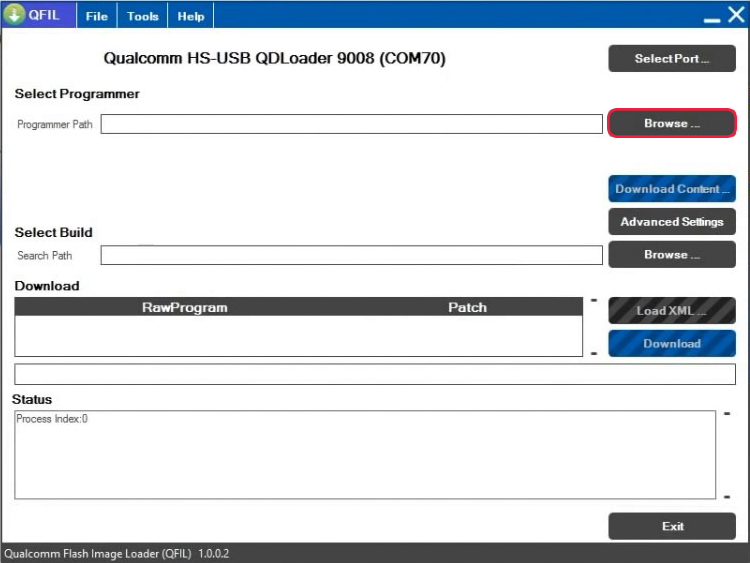The width and height of the screenshot is (750, 563).
Task: Click the minus icon at Status box bottom
Action: tap(727, 496)
